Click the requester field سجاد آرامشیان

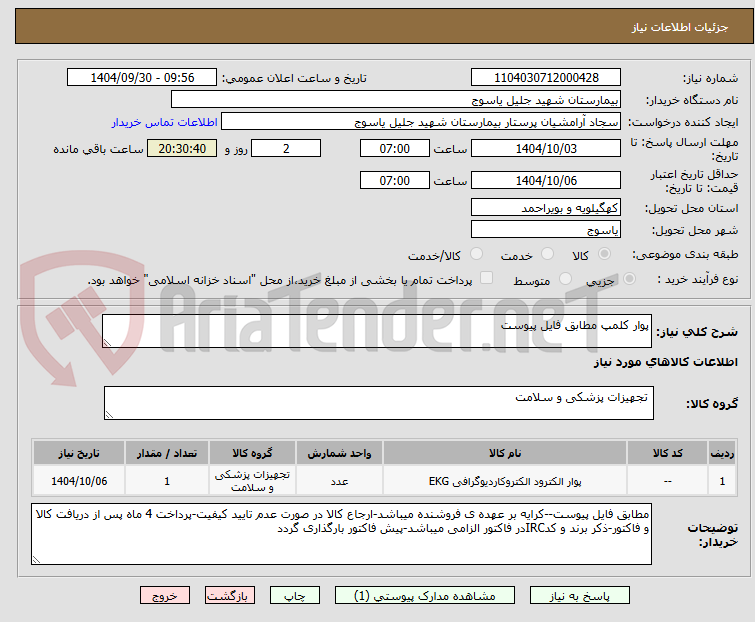click(421, 122)
